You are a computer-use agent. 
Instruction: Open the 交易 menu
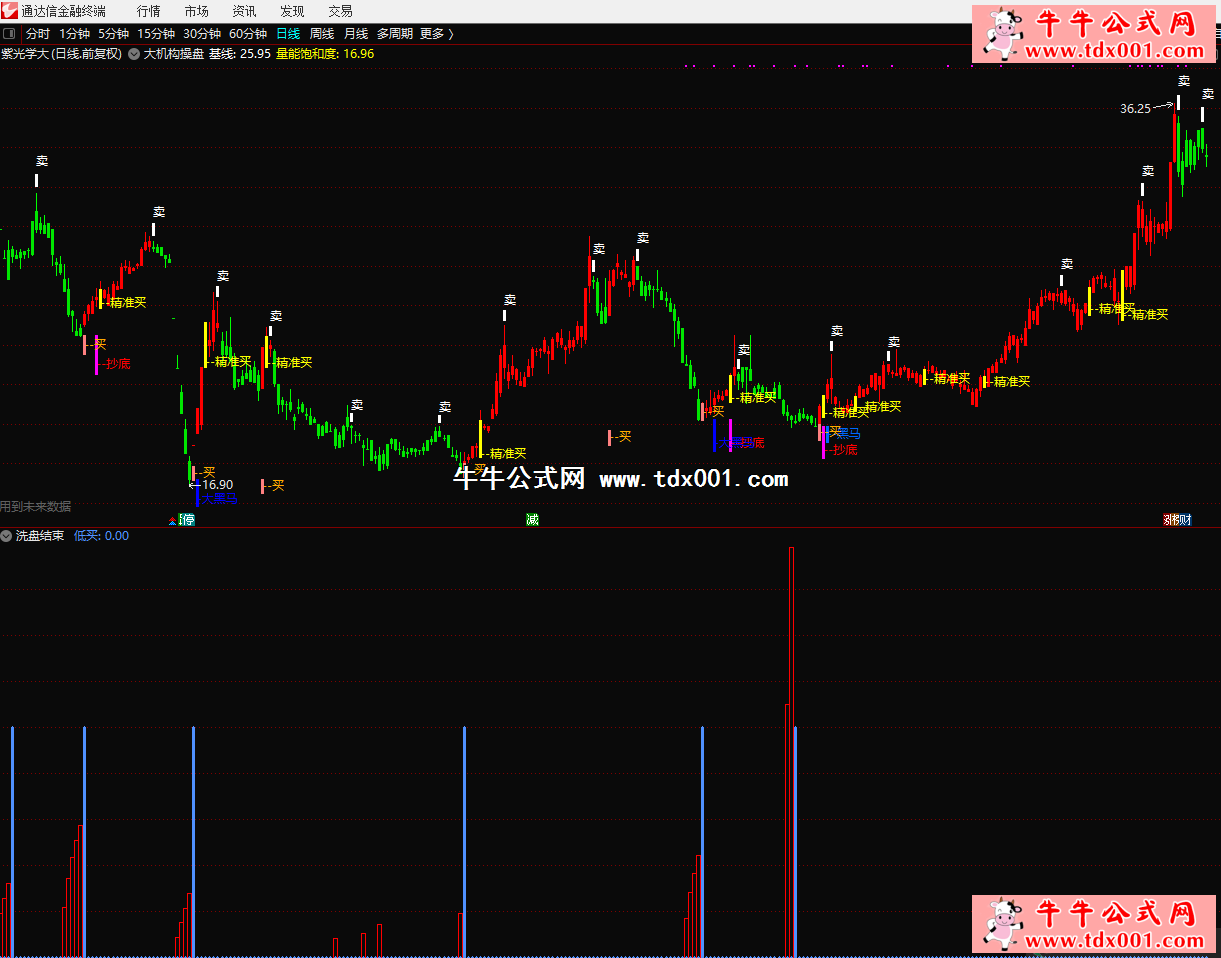(x=340, y=11)
